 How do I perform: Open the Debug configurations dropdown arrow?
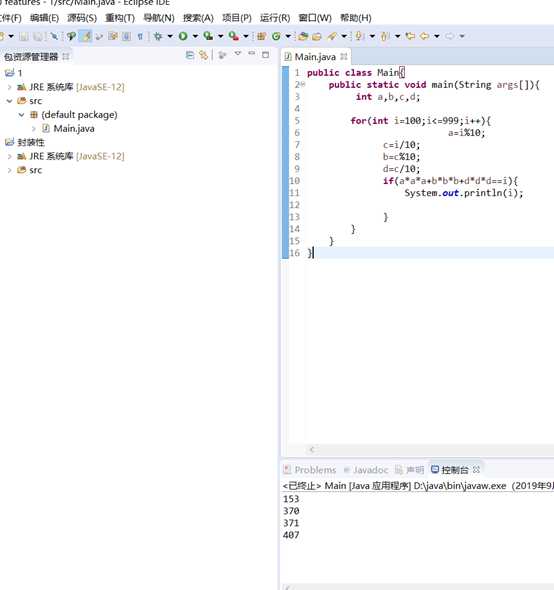coord(170,36)
